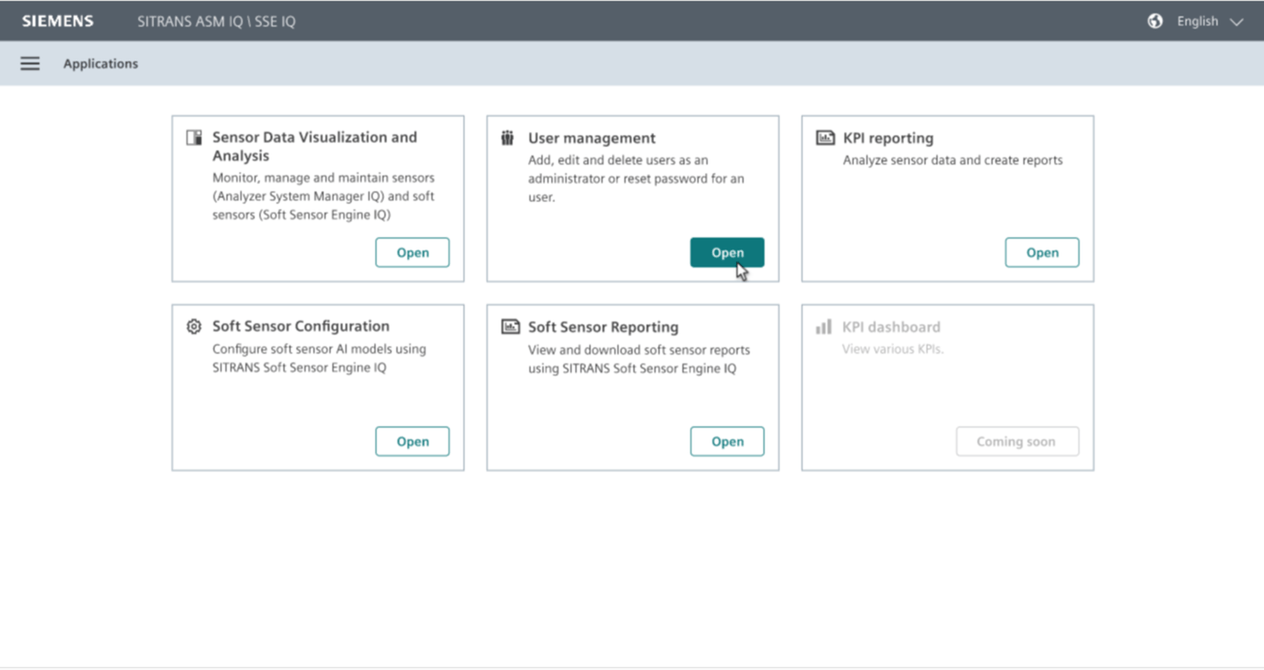The image size is (1264, 670).
Task: Click the Soft Sensor Configuration gear icon
Action: point(194,326)
